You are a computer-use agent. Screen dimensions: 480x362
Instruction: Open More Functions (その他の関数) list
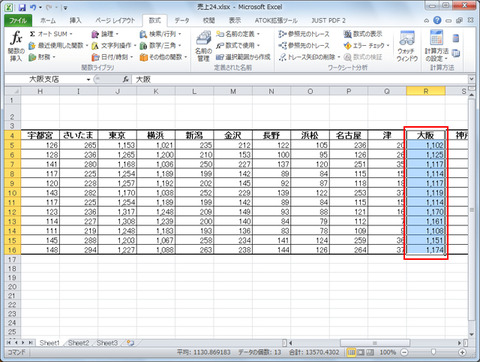163,57
